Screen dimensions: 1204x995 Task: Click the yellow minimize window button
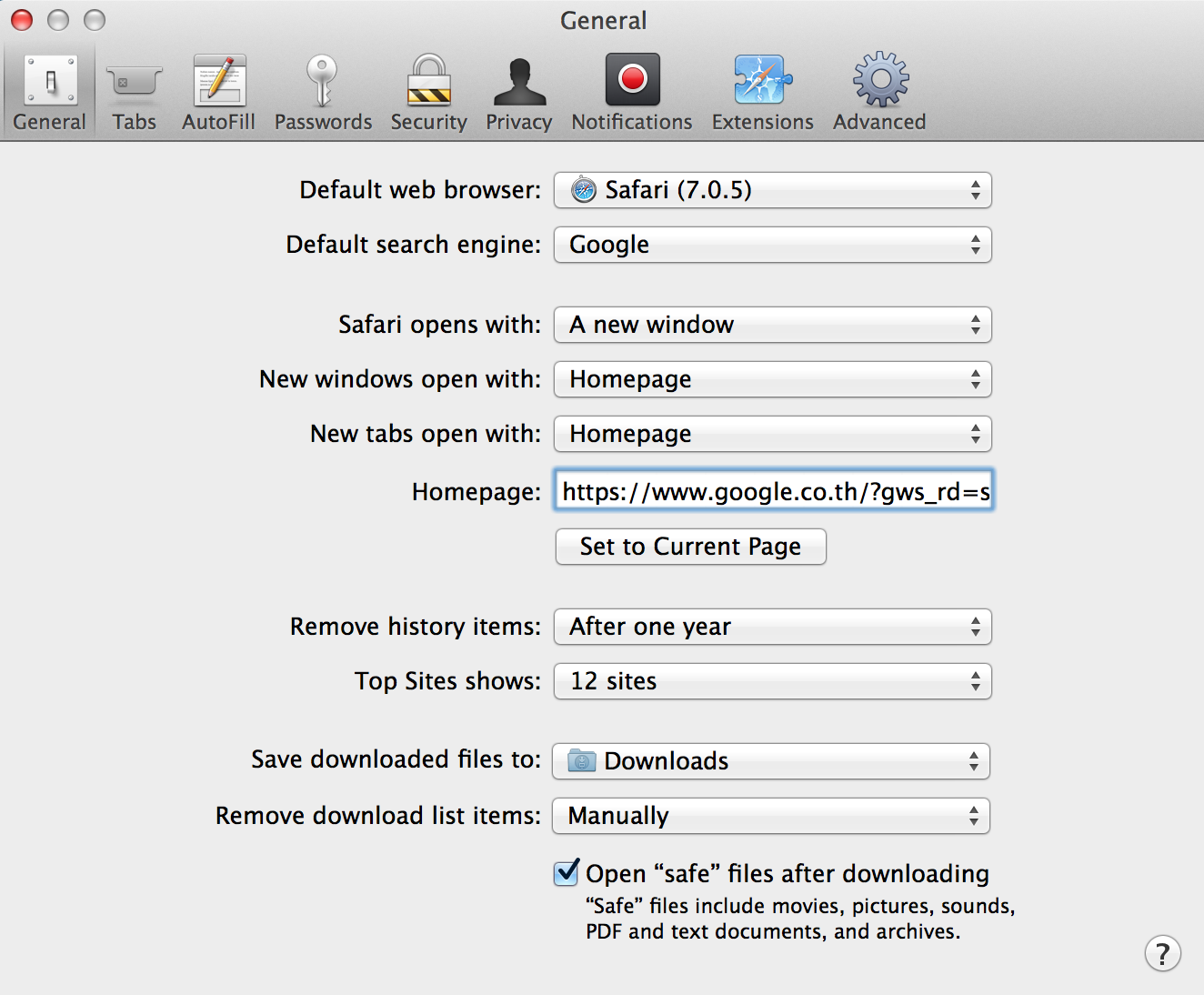pyautogui.click(x=58, y=19)
